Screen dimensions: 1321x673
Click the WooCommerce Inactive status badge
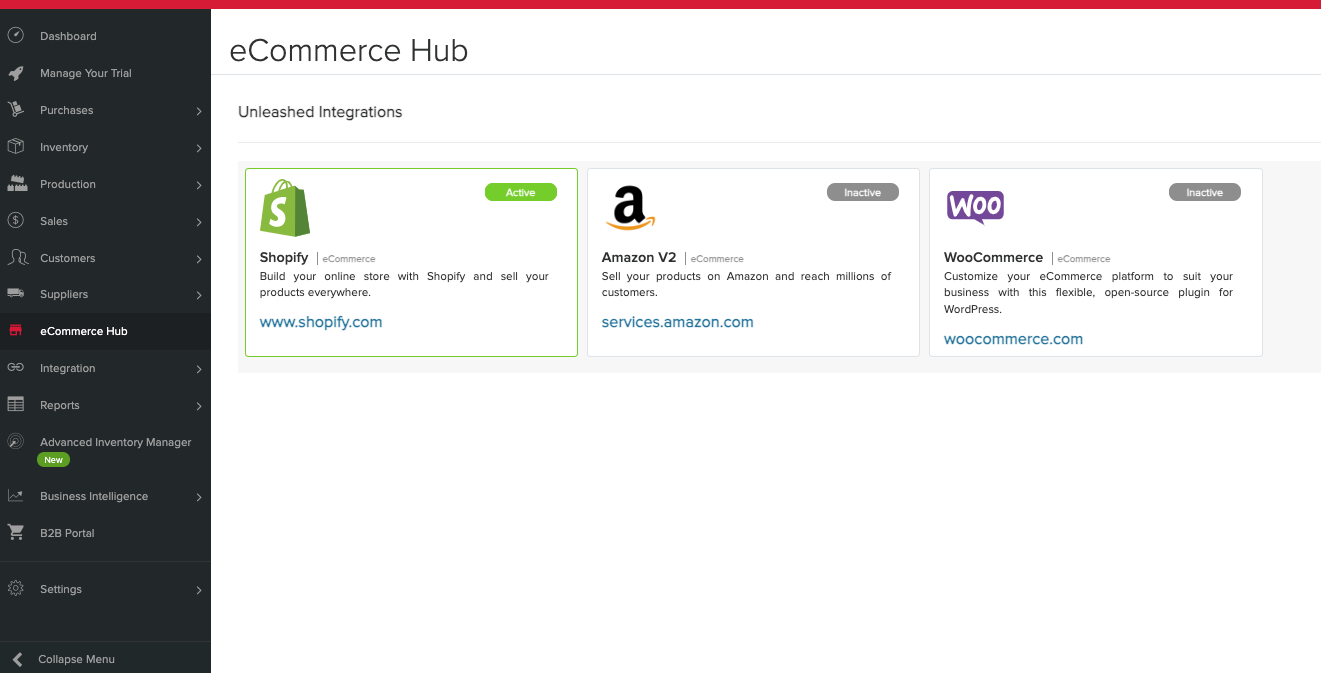point(1205,192)
